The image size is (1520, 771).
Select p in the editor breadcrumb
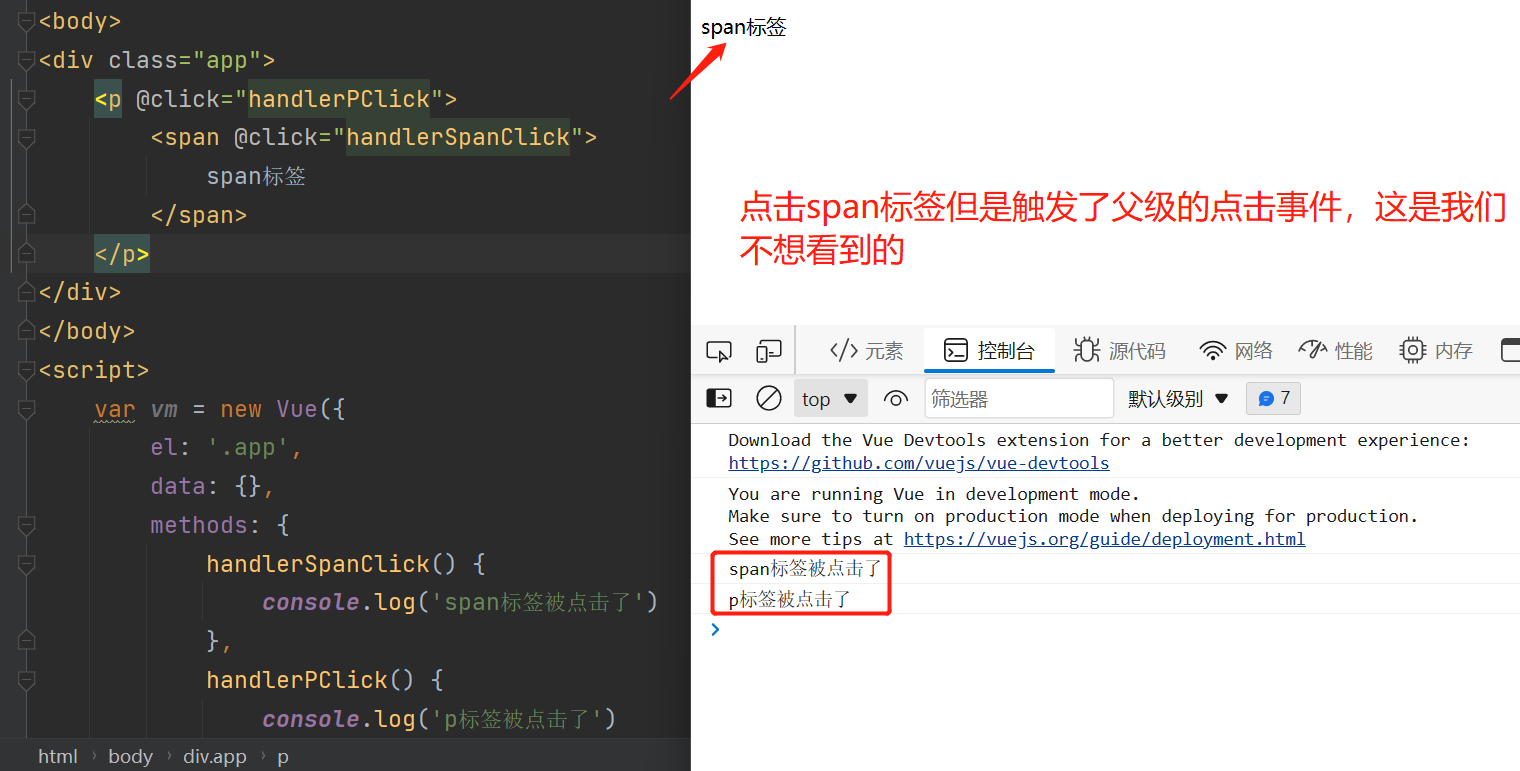pos(283,757)
